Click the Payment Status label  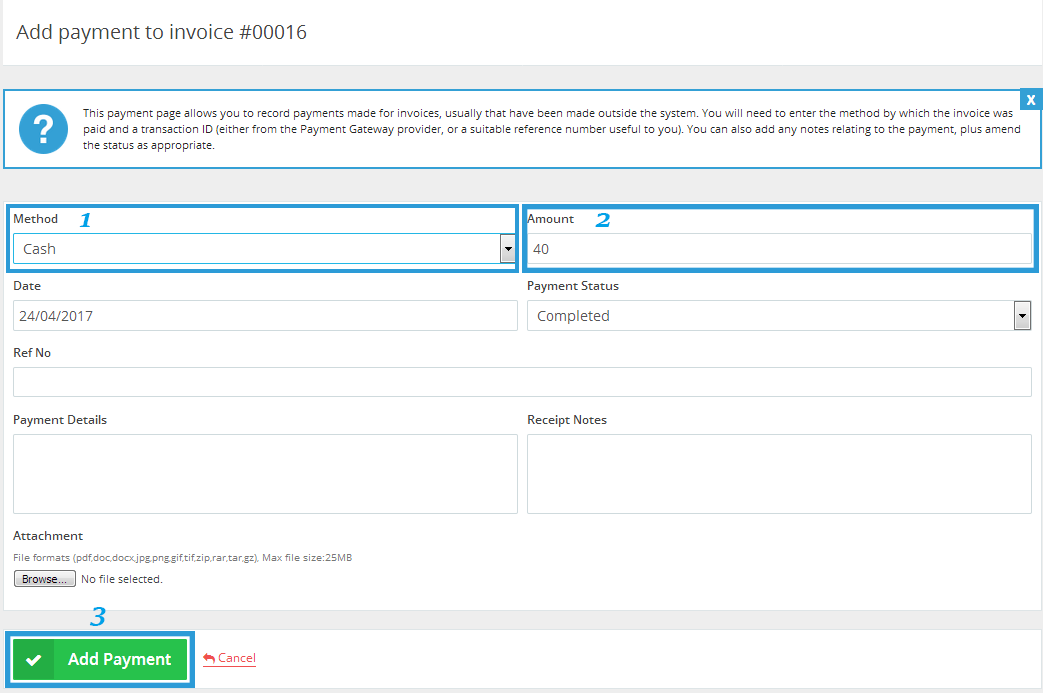[x=573, y=285]
